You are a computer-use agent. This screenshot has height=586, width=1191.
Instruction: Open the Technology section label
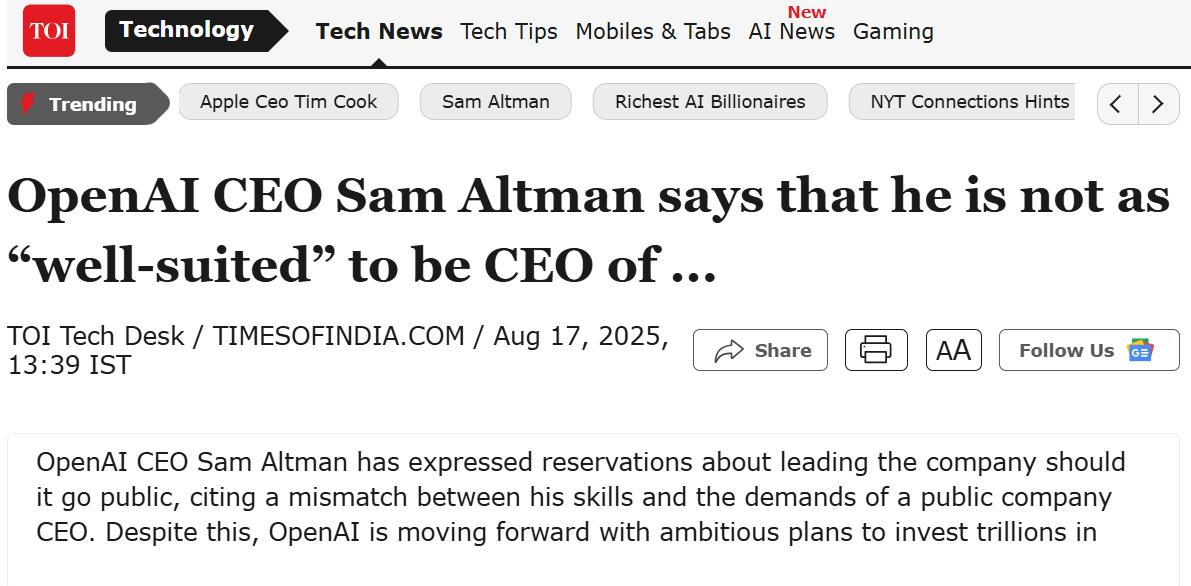pyautogui.click(x=187, y=30)
